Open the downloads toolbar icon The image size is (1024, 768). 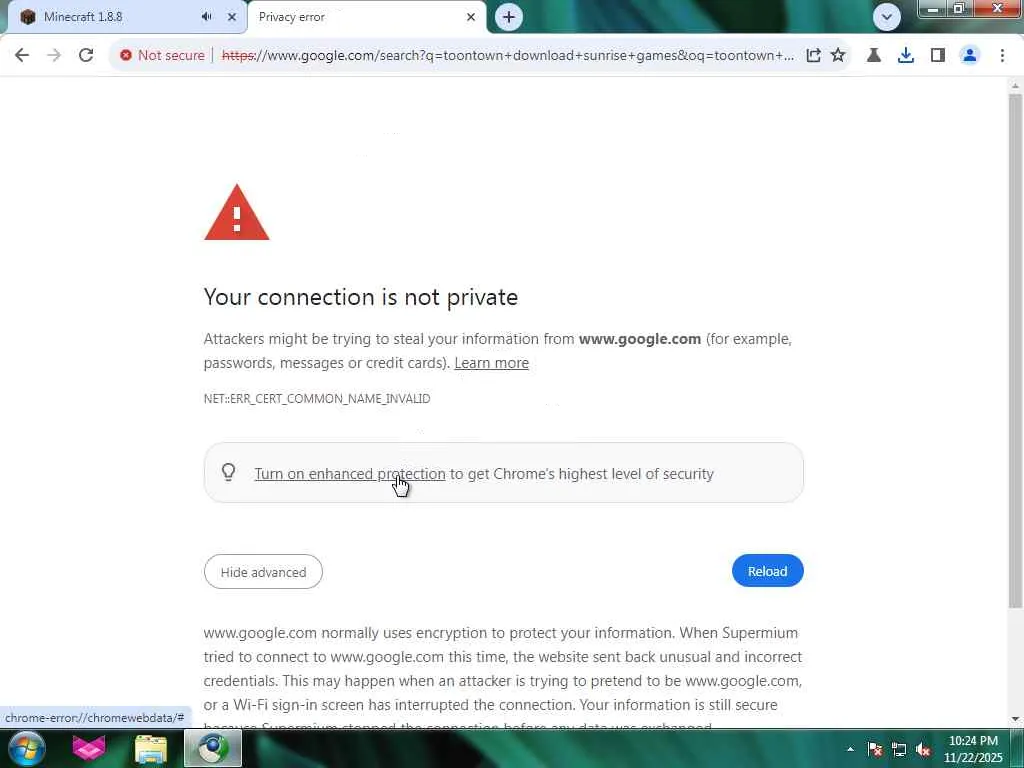[x=905, y=55]
